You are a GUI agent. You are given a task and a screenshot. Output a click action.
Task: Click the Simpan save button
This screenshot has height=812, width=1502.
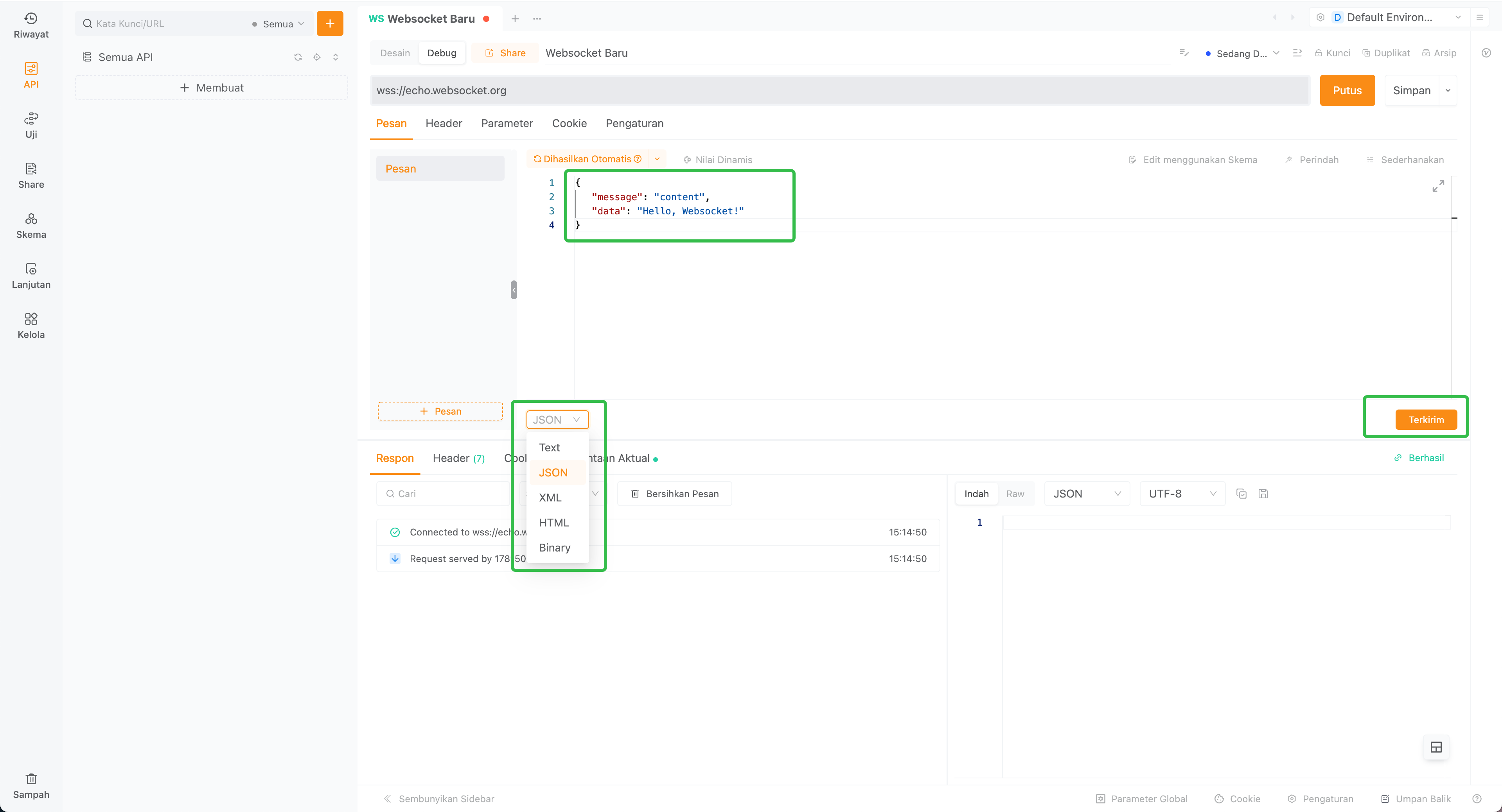[x=1412, y=90]
